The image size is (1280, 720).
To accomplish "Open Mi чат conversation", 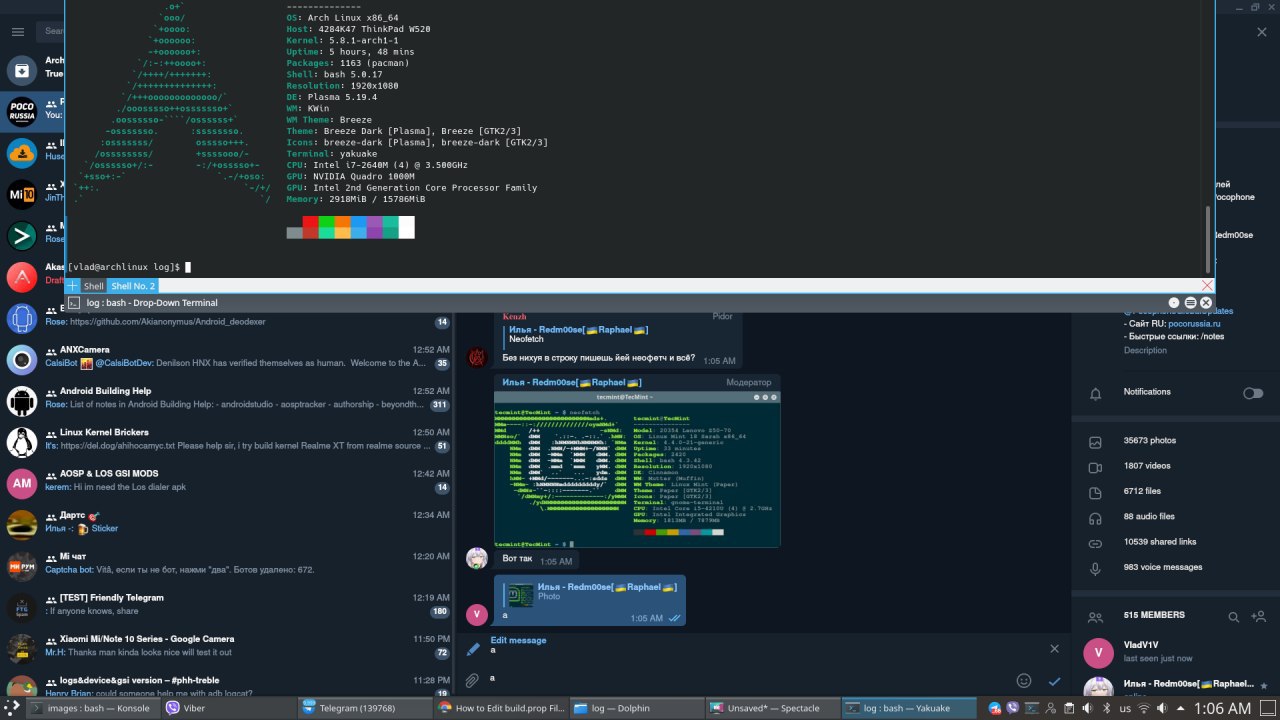I will click(x=228, y=563).
